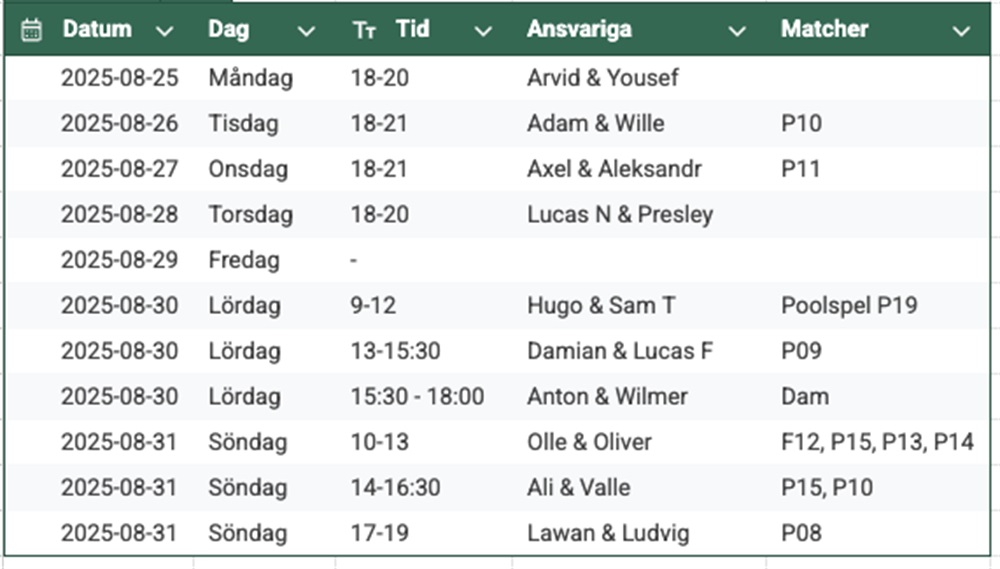Click the Dam match cell
The height and width of the screenshot is (569, 1000).
coord(805,397)
